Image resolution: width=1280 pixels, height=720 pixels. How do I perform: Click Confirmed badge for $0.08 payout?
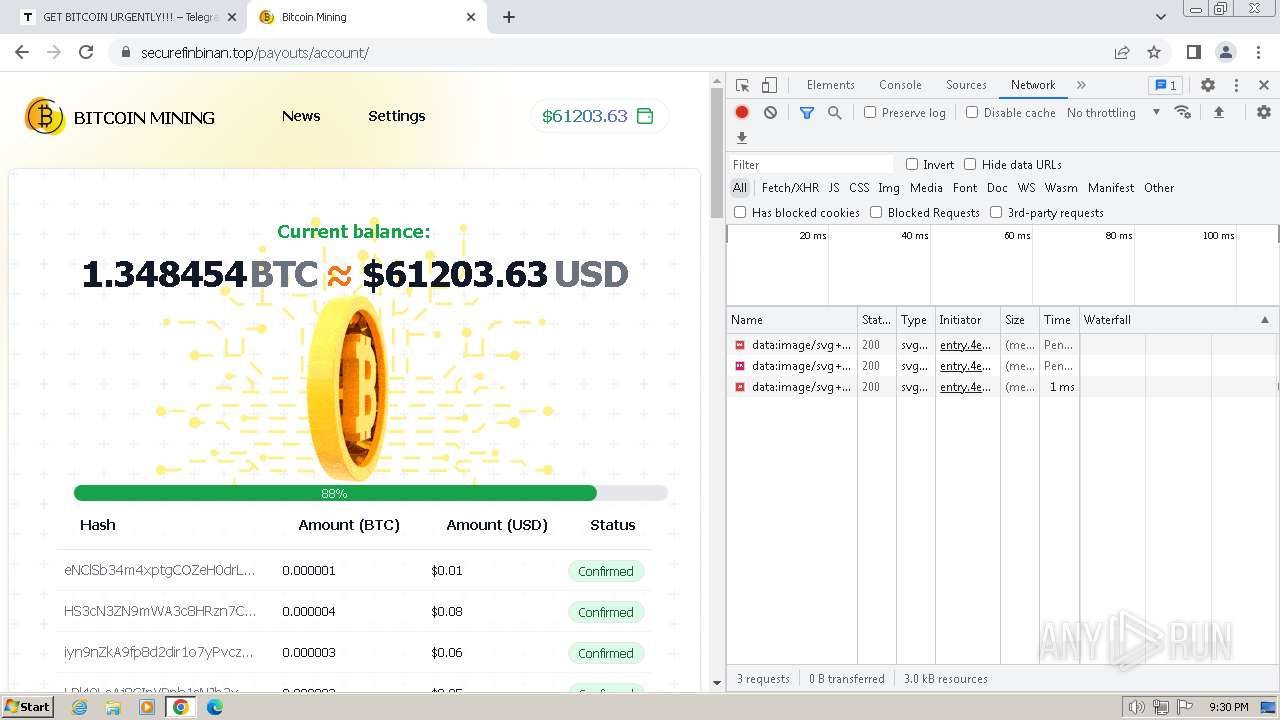[x=606, y=612]
